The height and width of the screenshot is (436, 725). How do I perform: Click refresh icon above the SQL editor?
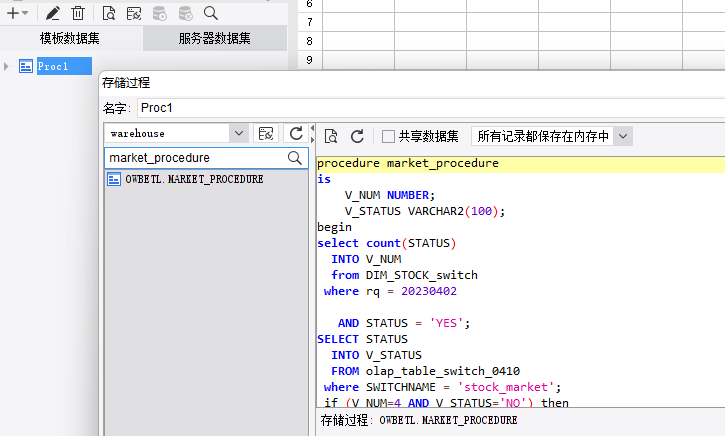pos(357,136)
